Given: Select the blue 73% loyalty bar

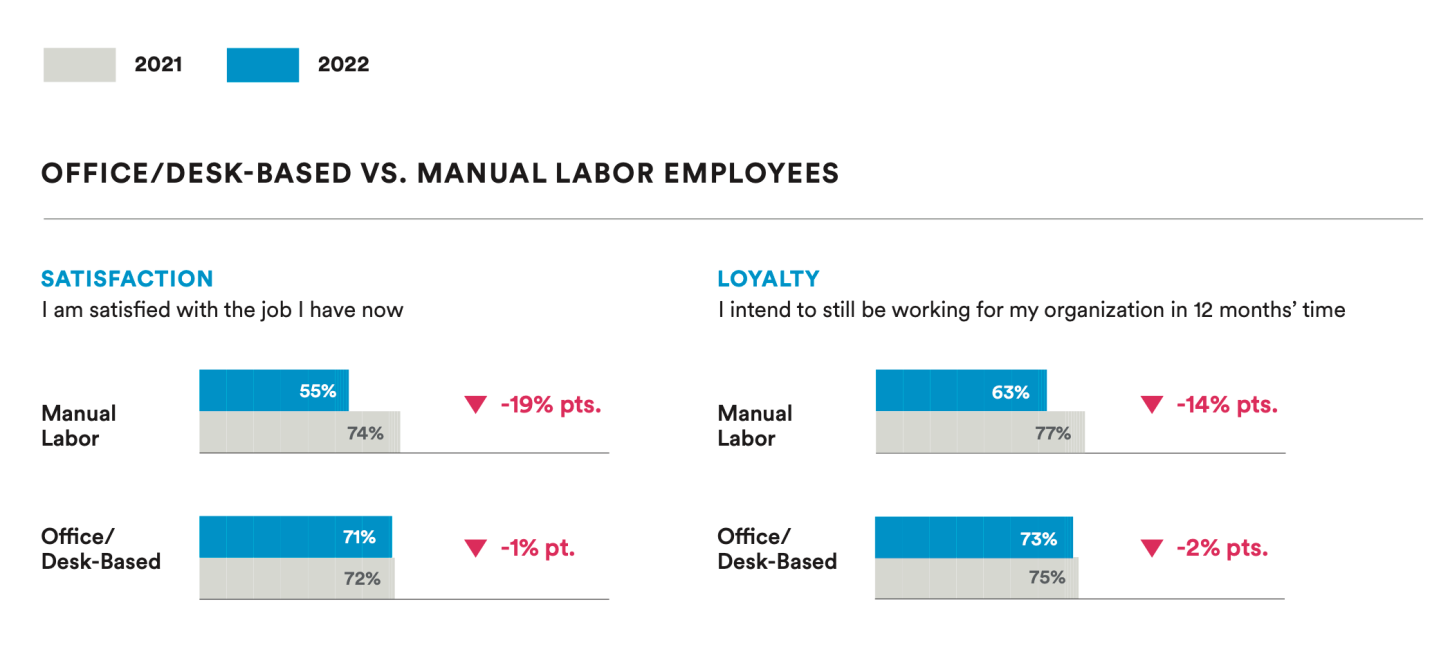Looking at the screenshot, I should (x=973, y=538).
